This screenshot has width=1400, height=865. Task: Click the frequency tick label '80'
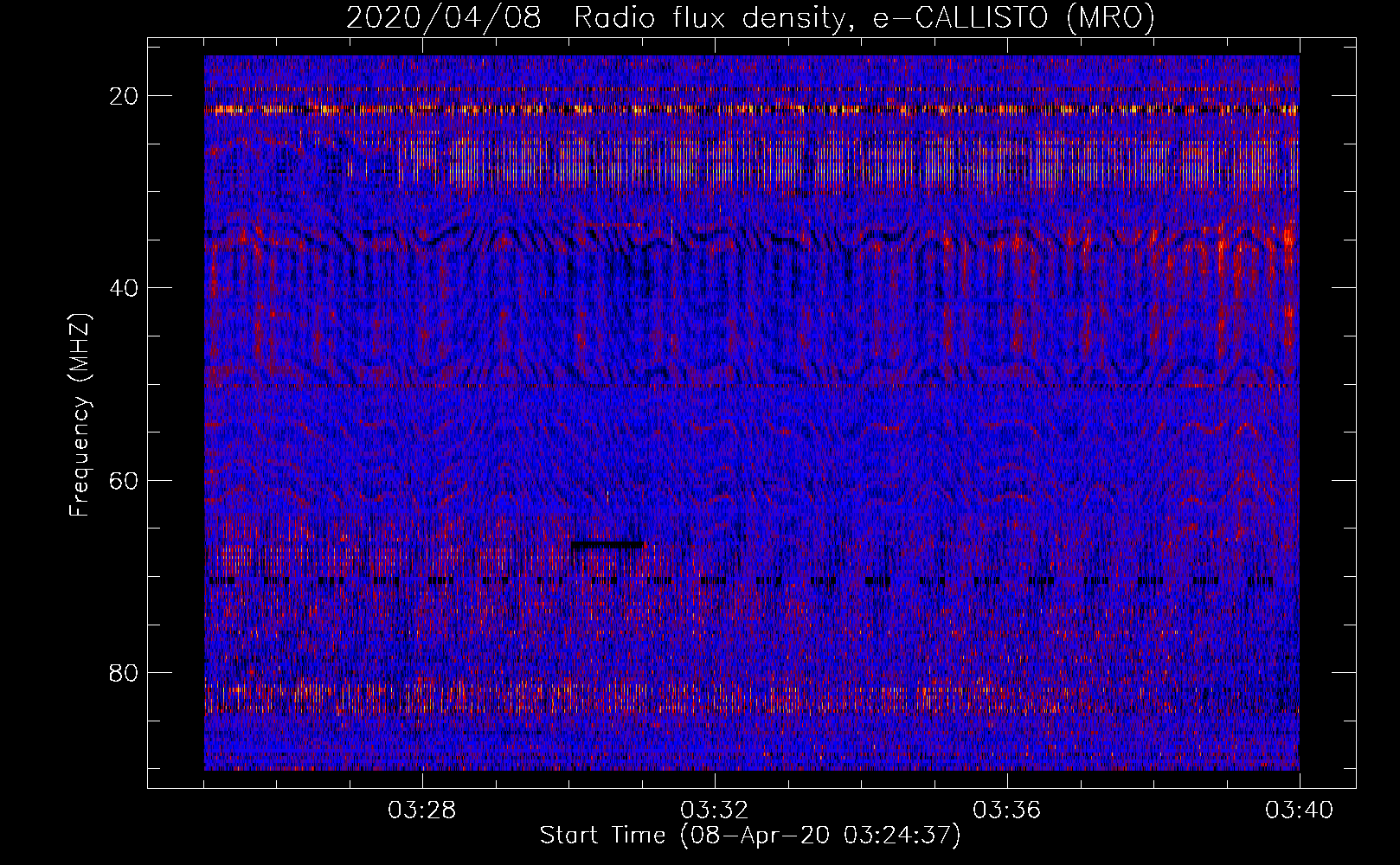click(x=124, y=672)
